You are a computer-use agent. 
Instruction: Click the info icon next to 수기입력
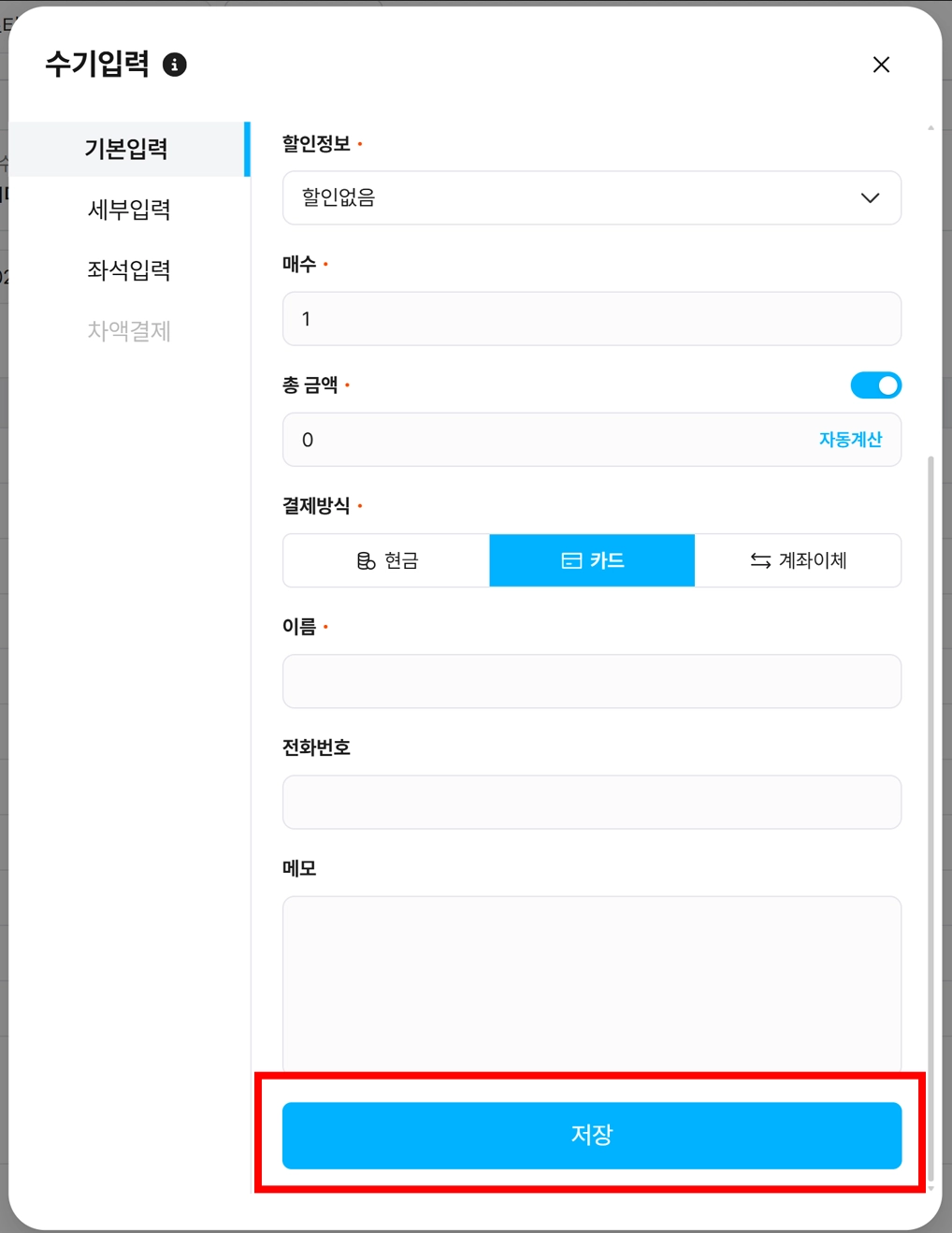pyautogui.click(x=174, y=65)
